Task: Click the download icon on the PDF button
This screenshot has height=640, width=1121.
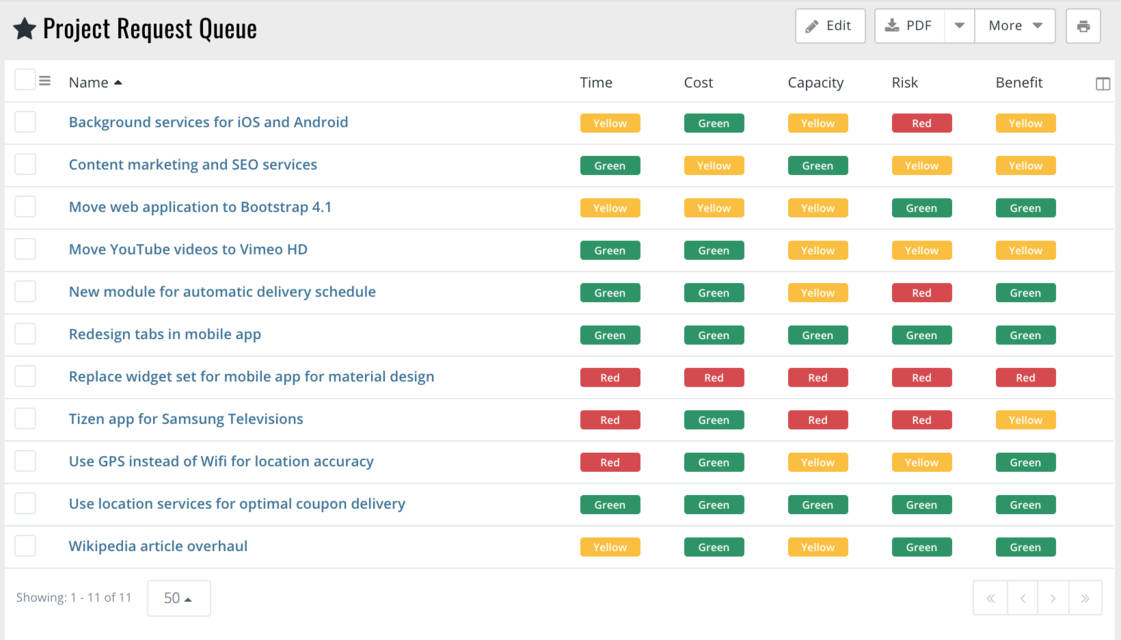Action: coord(890,26)
